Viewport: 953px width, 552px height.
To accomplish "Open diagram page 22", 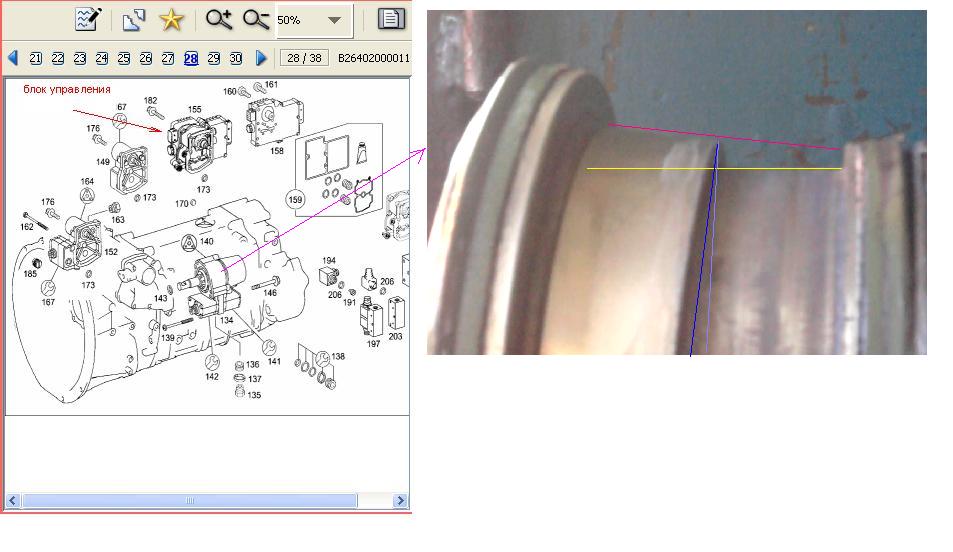I will (x=58, y=58).
